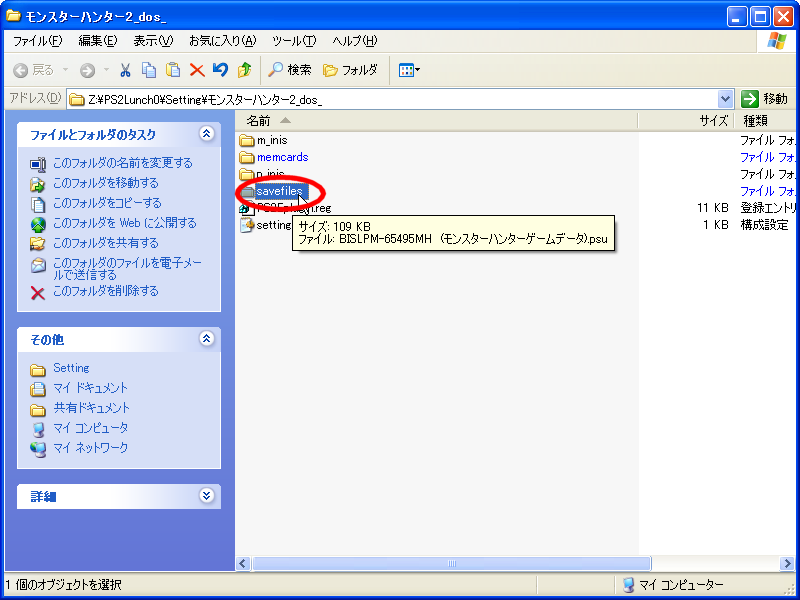
Task: Open the Setting folder link in その他
Action: pyautogui.click(x=71, y=368)
